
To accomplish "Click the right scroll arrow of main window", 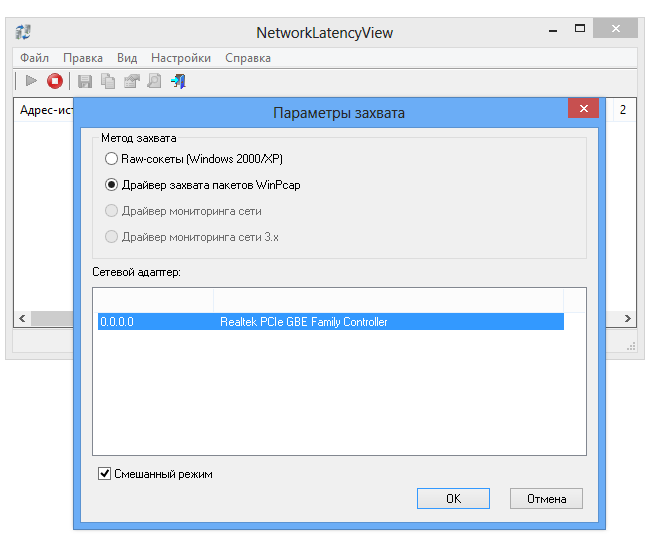I will pos(628,318).
